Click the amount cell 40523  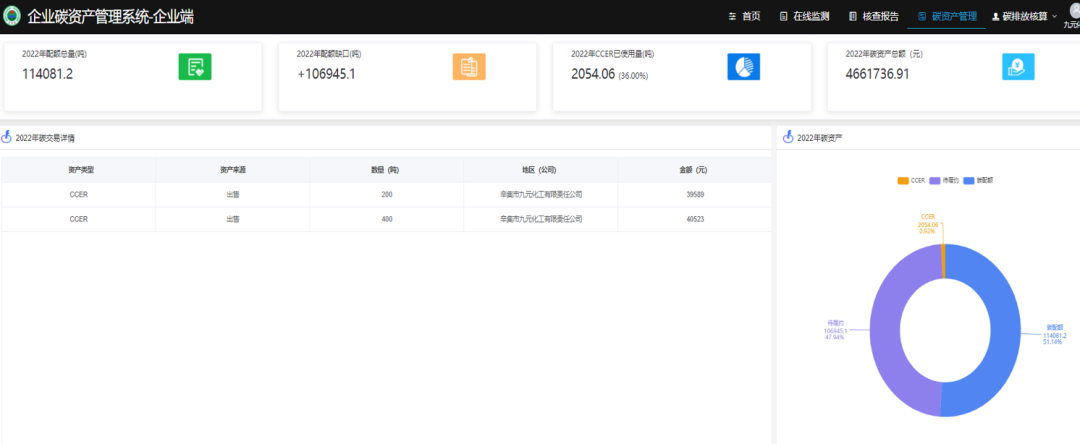tap(694, 219)
